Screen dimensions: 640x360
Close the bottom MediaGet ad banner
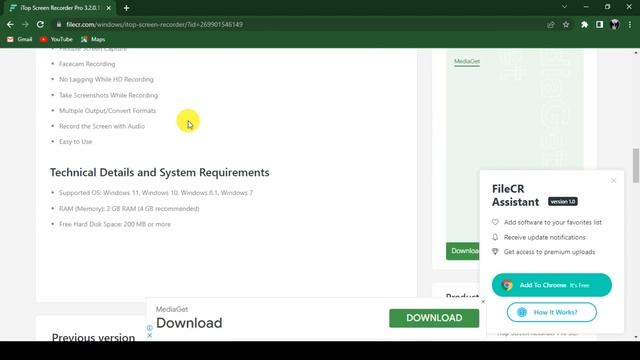[x=483, y=302]
